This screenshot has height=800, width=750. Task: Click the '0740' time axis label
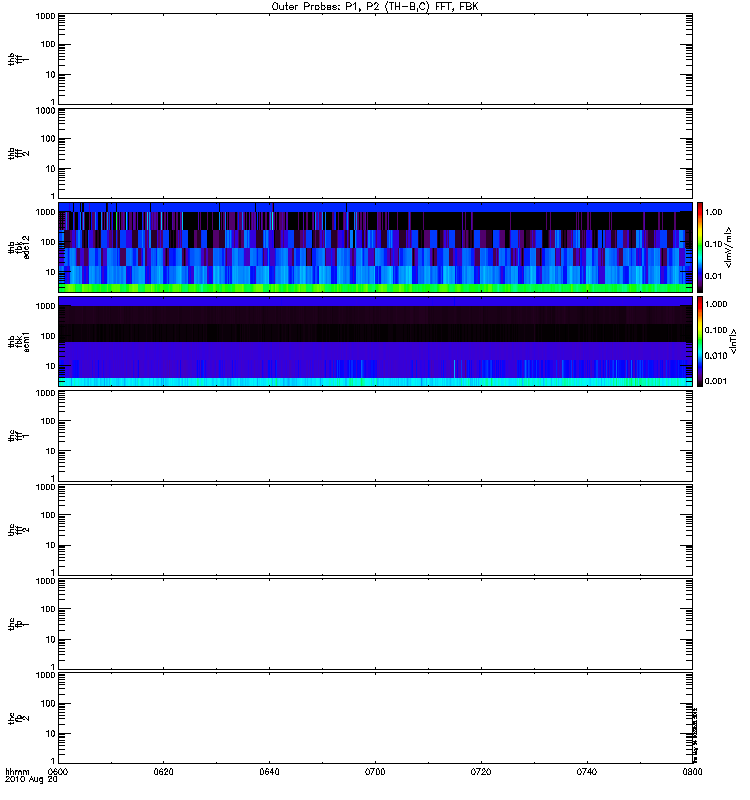tap(587, 772)
